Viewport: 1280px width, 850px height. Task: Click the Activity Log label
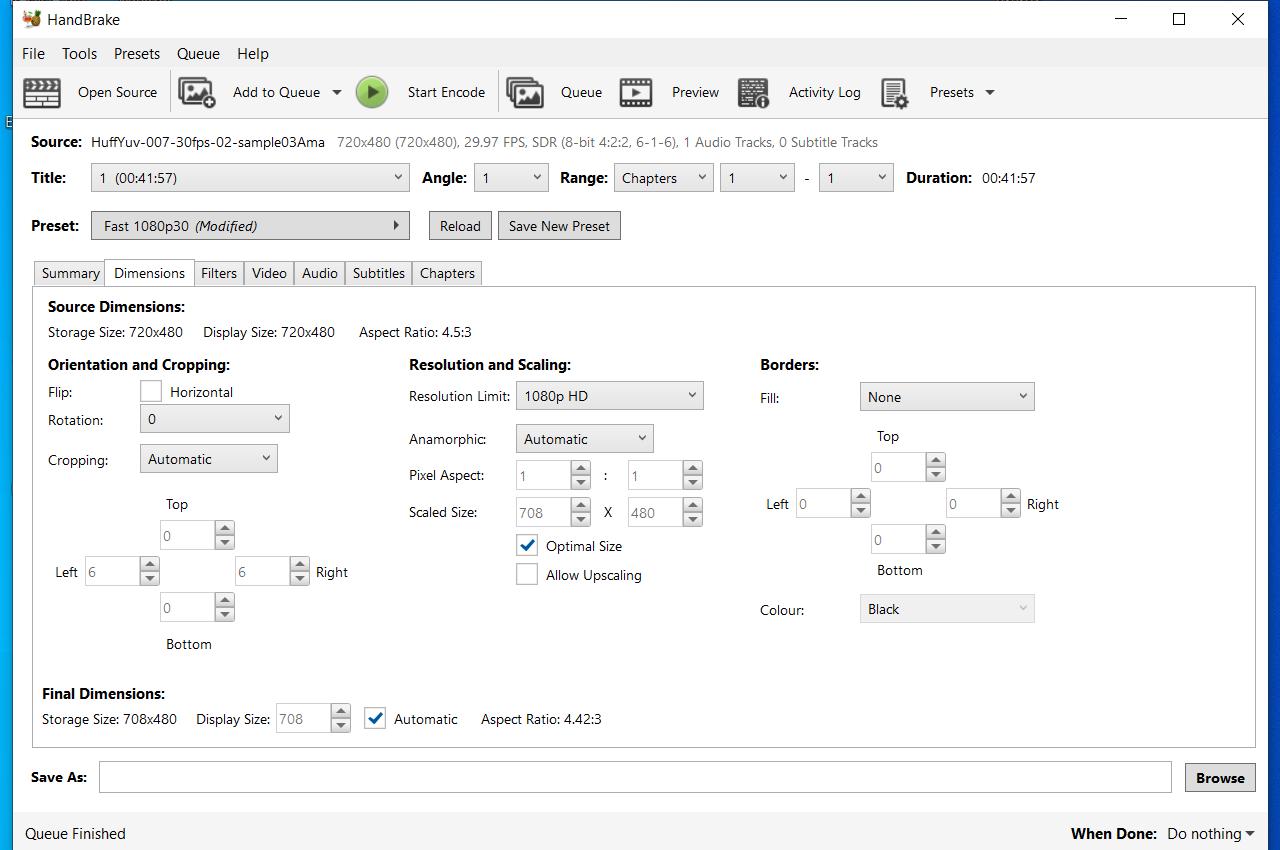pos(824,92)
